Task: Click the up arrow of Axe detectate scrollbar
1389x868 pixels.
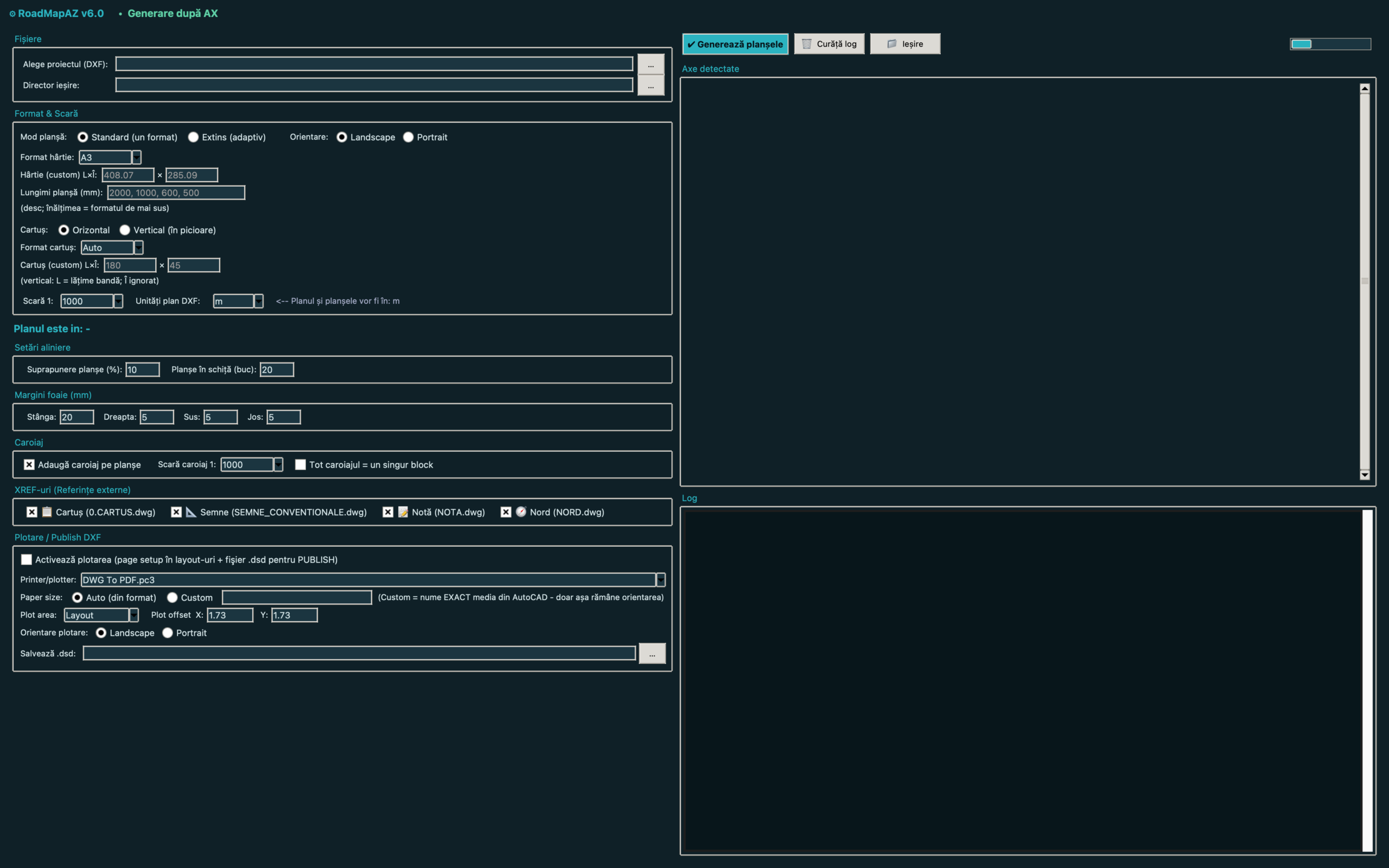Action: pyautogui.click(x=1365, y=88)
